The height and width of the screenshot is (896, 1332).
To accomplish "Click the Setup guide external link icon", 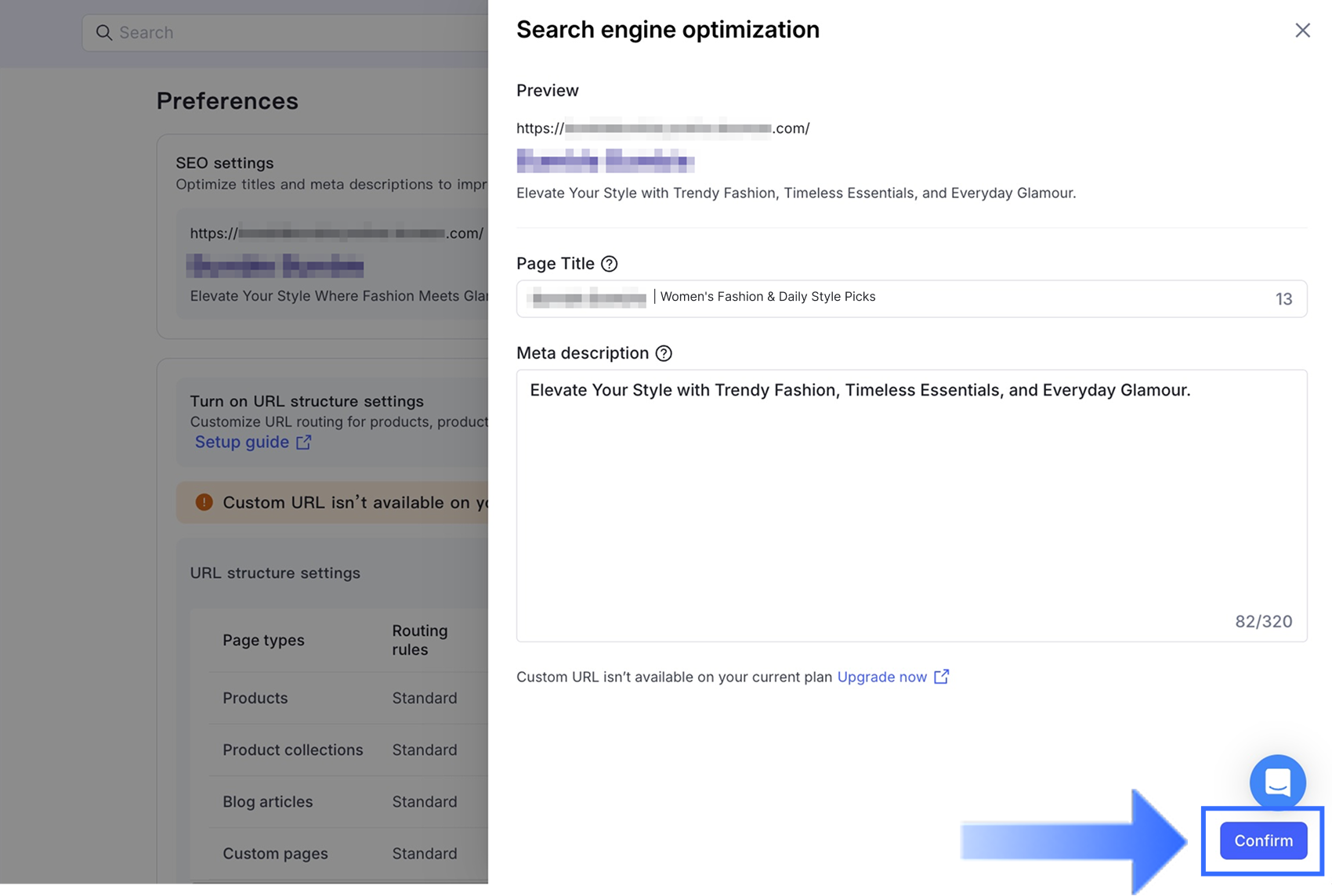I will (304, 443).
